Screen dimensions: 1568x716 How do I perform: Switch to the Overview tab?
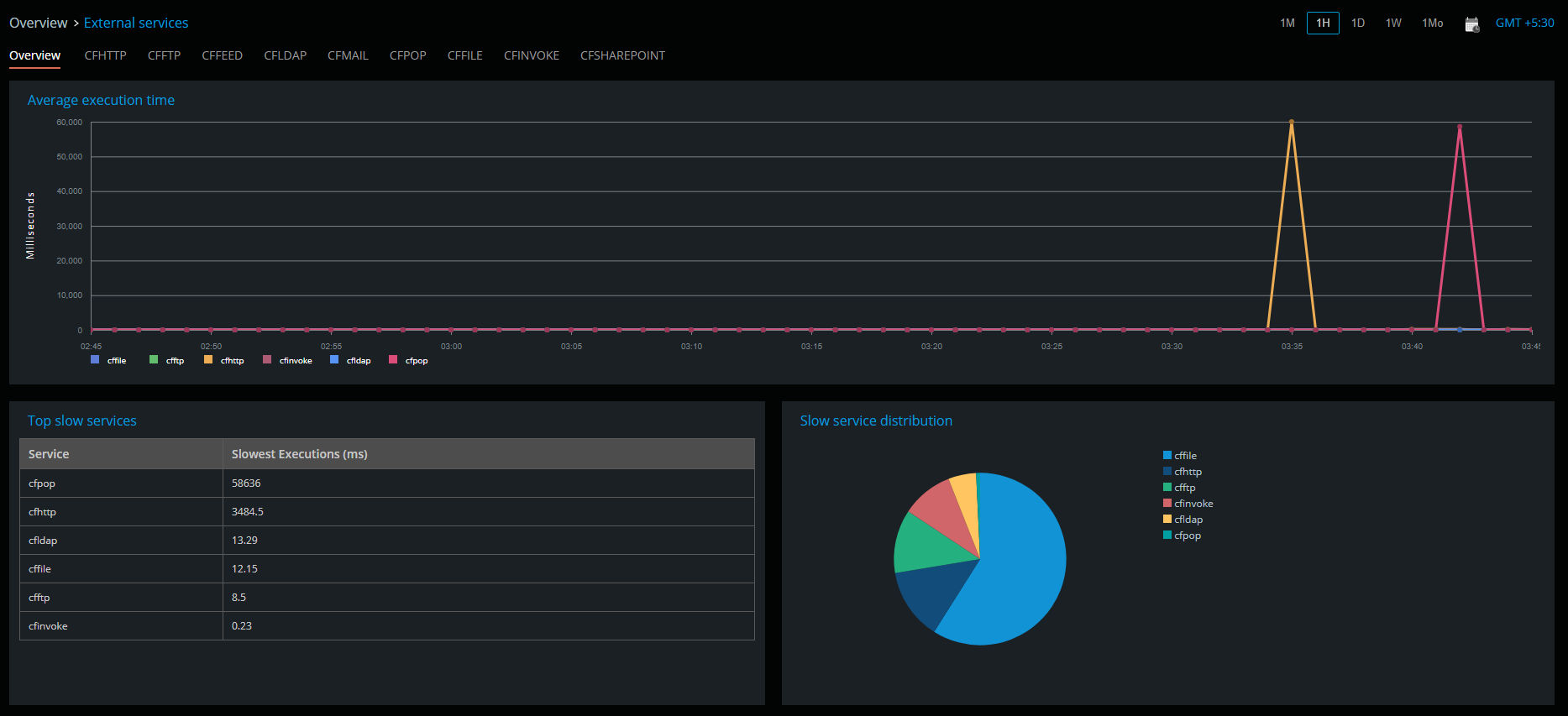pos(34,55)
